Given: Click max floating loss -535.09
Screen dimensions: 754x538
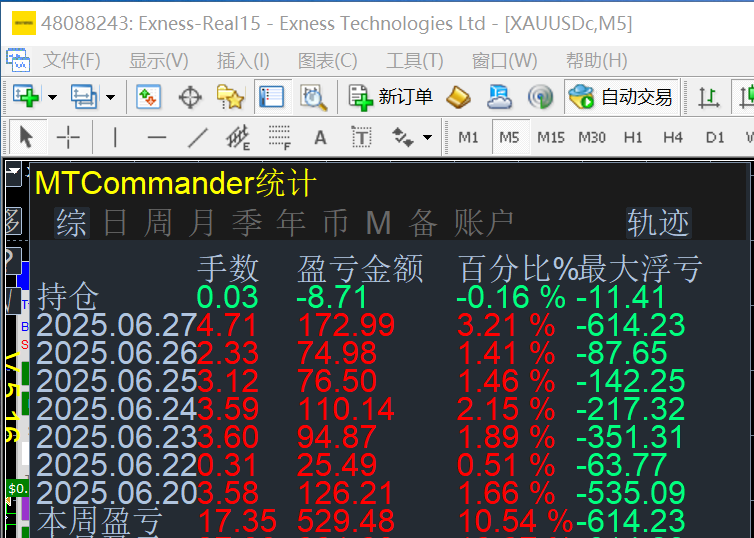Looking at the screenshot, I should [x=631, y=492].
